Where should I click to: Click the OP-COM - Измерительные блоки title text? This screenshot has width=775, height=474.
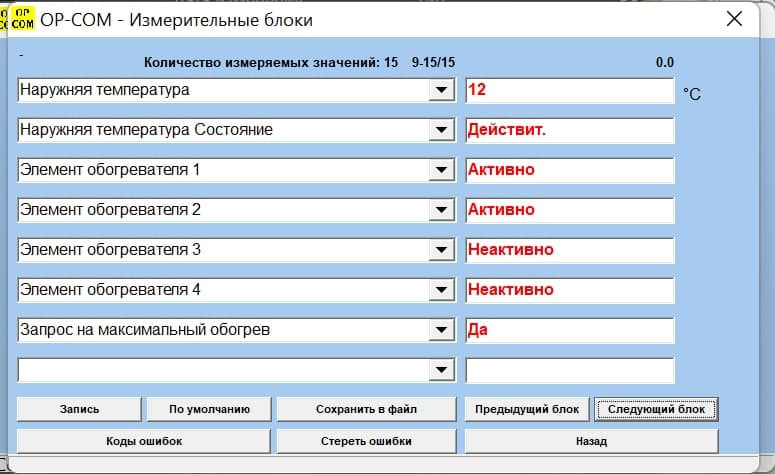tap(176, 20)
